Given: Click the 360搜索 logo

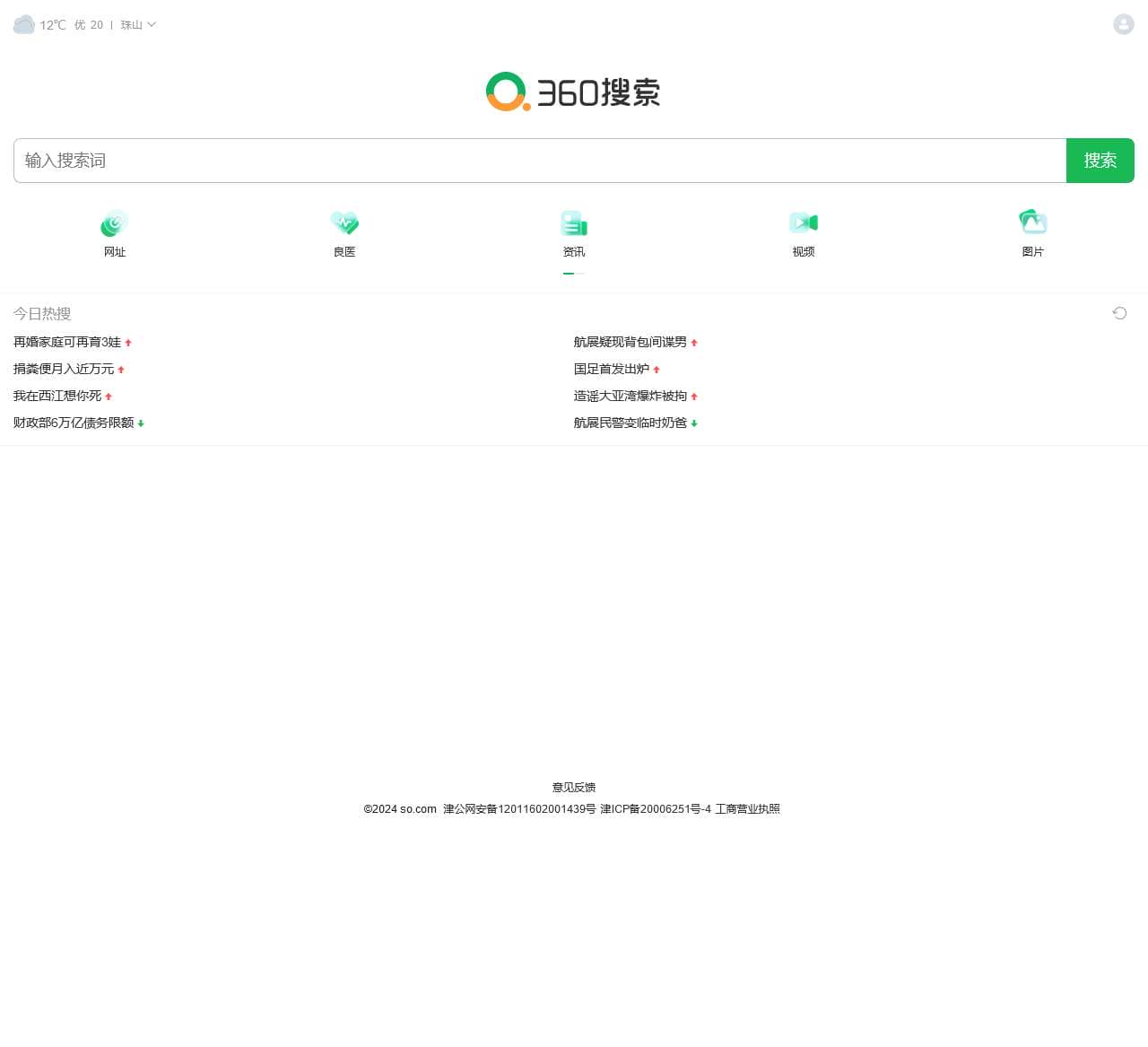Looking at the screenshot, I should coord(574,92).
